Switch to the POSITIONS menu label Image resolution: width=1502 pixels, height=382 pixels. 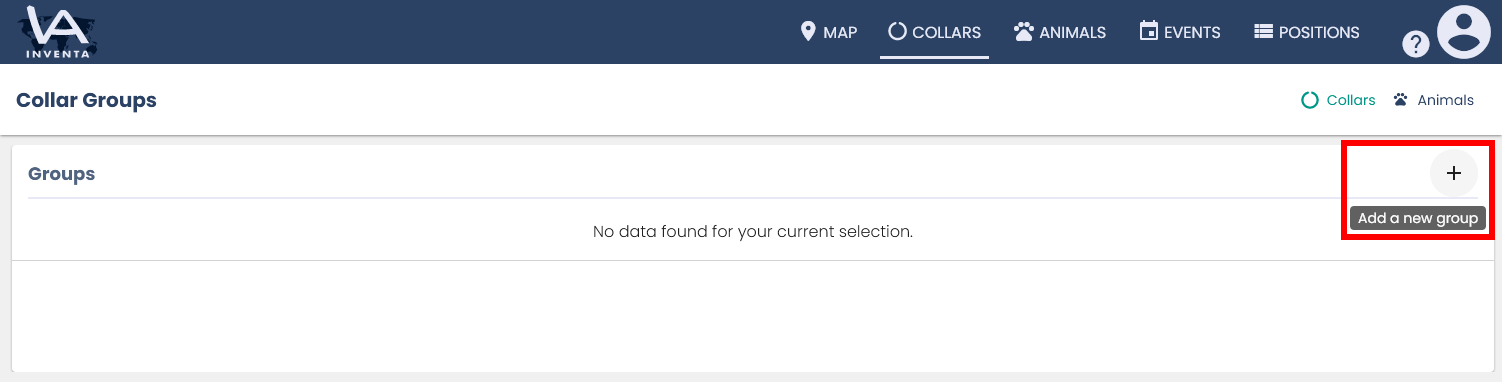tap(1319, 32)
